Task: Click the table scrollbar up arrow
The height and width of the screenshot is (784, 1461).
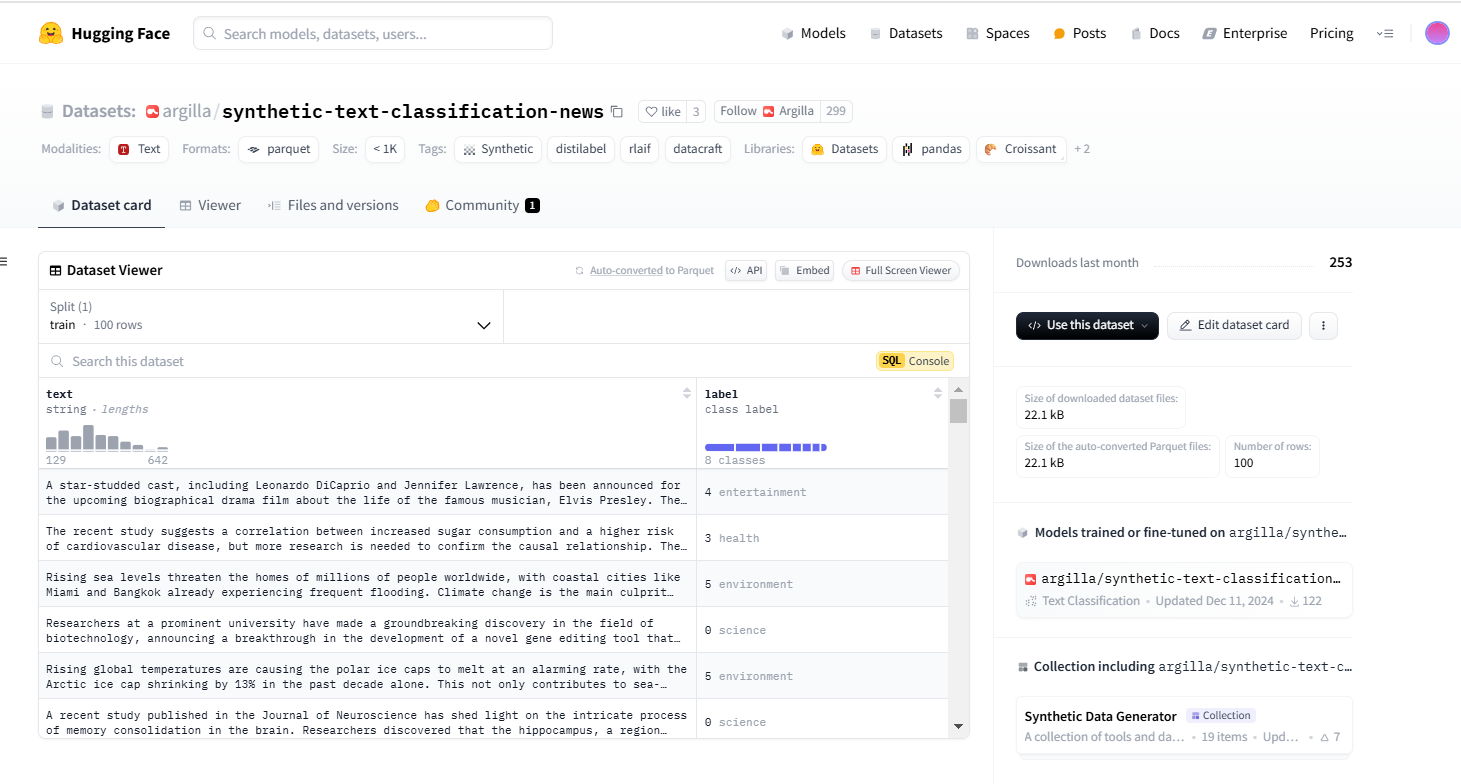Action: coord(958,390)
